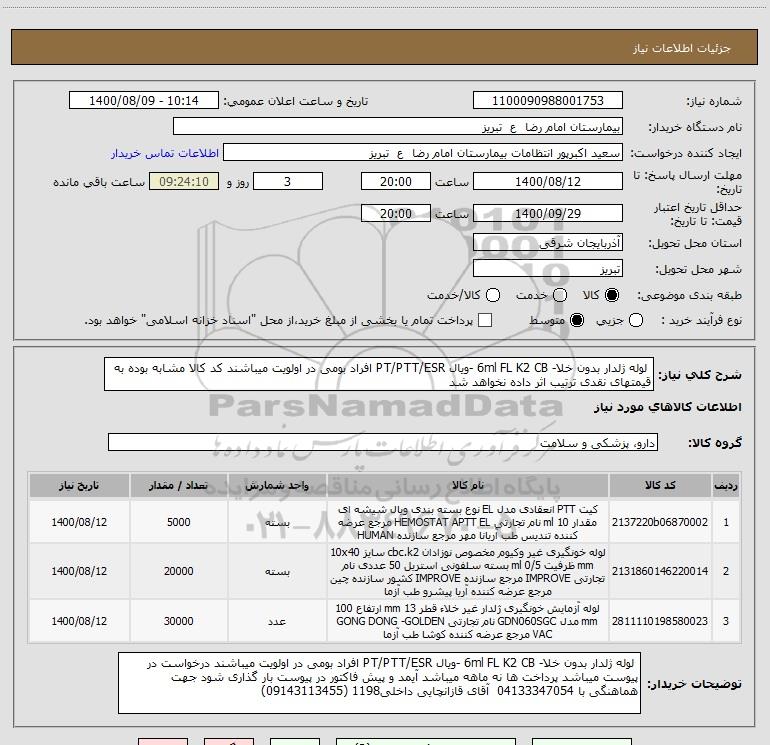The image size is (770, 745).
Task: Click response deadline date 1400/08/12 field
Action: tap(548, 181)
